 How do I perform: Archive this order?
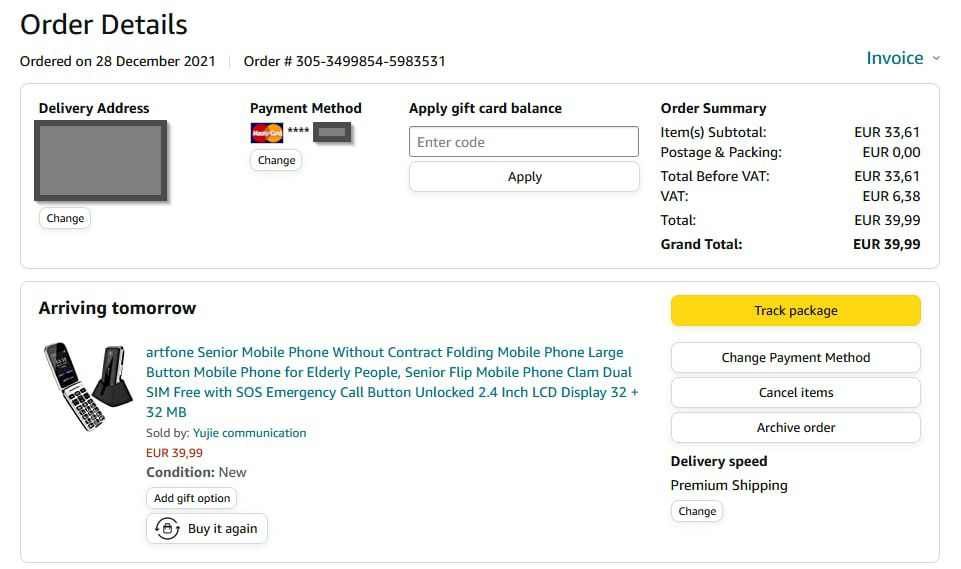point(795,427)
